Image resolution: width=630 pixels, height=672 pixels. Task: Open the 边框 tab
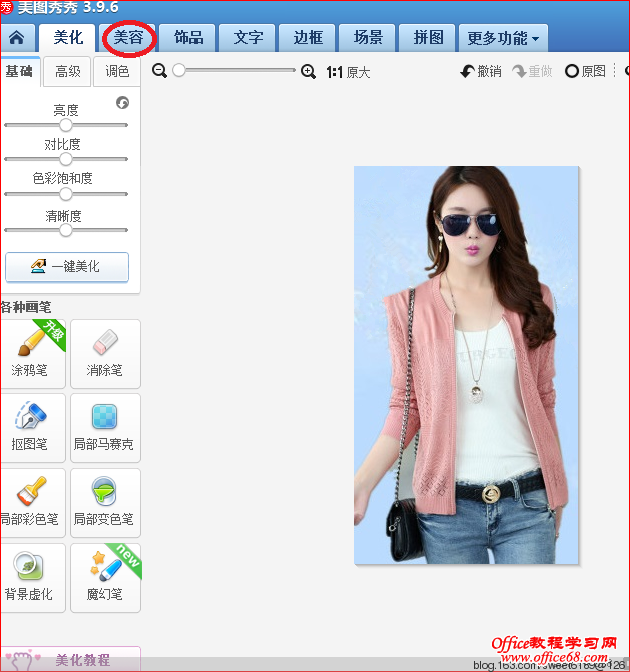(x=309, y=38)
